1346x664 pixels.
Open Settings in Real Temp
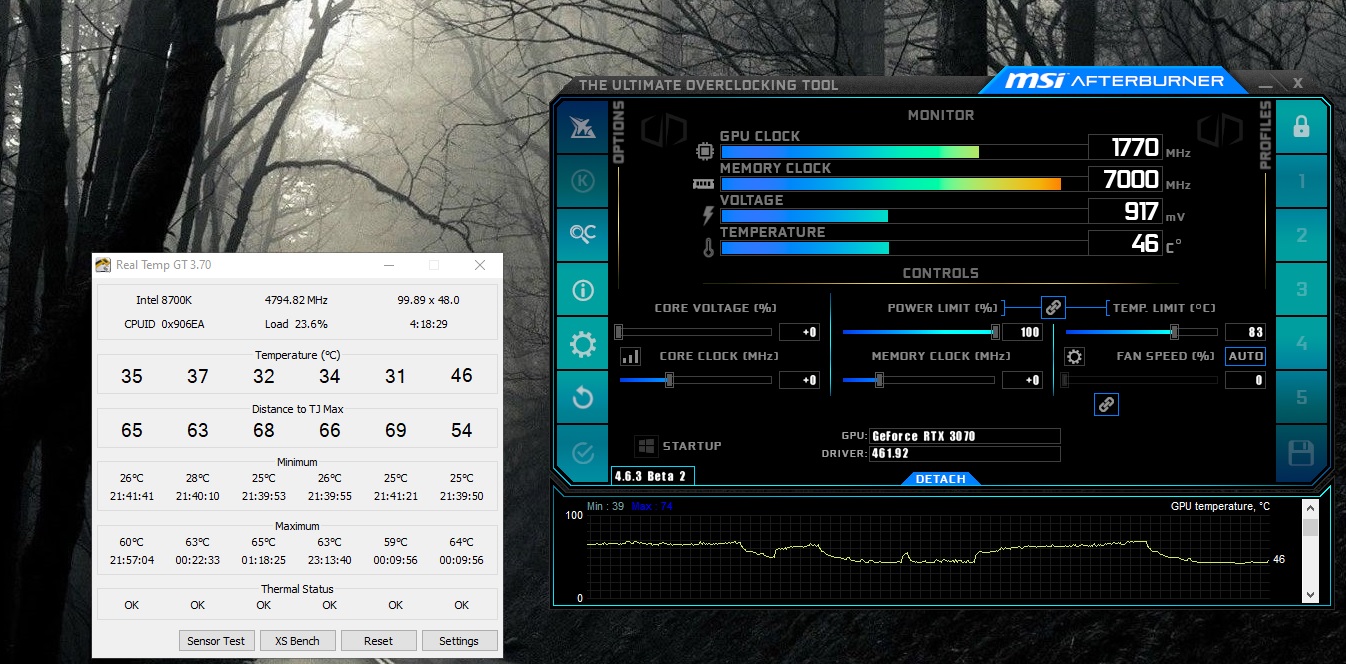tap(459, 641)
